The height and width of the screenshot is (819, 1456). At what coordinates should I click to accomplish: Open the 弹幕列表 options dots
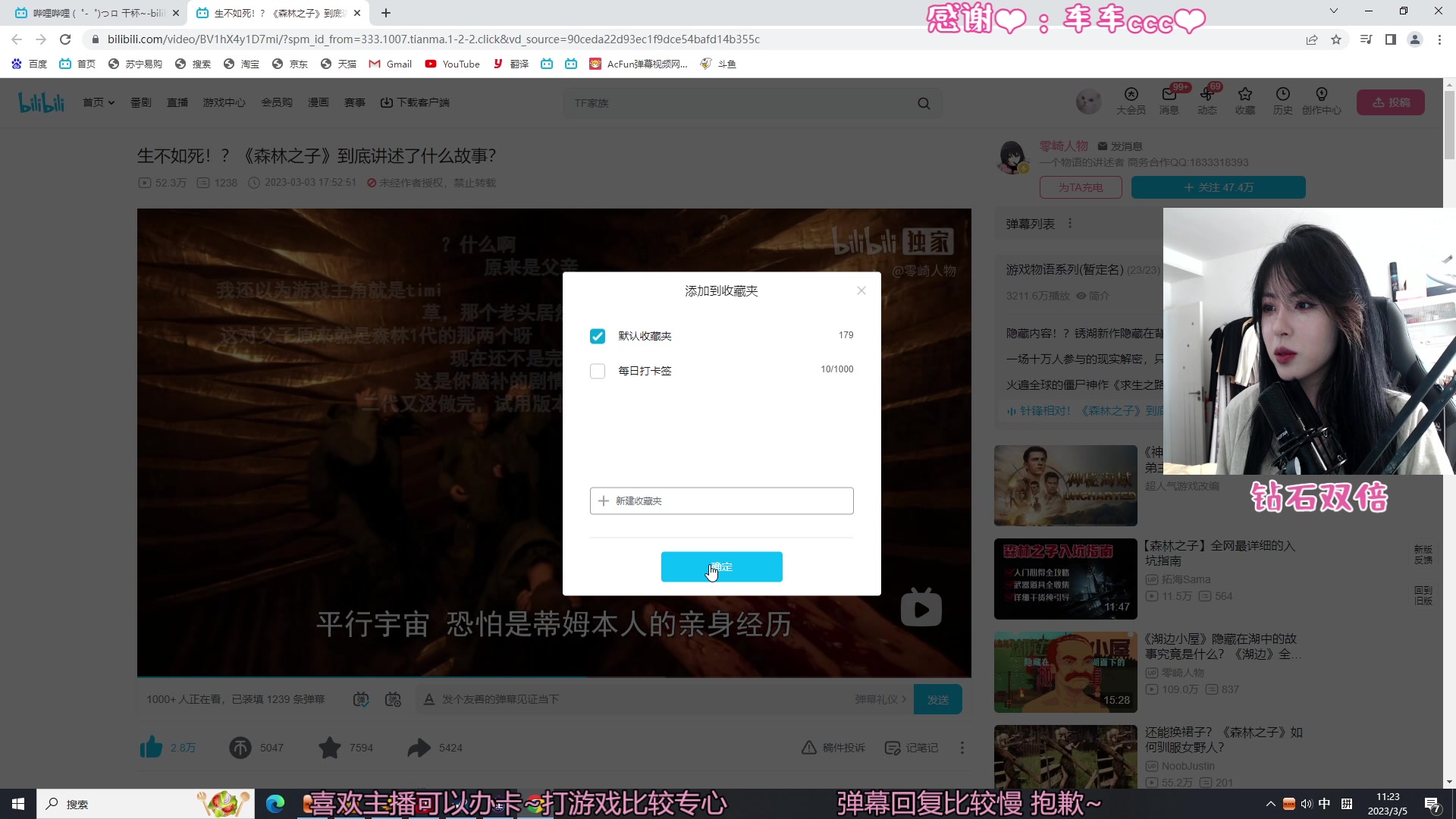(x=1070, y=224)
